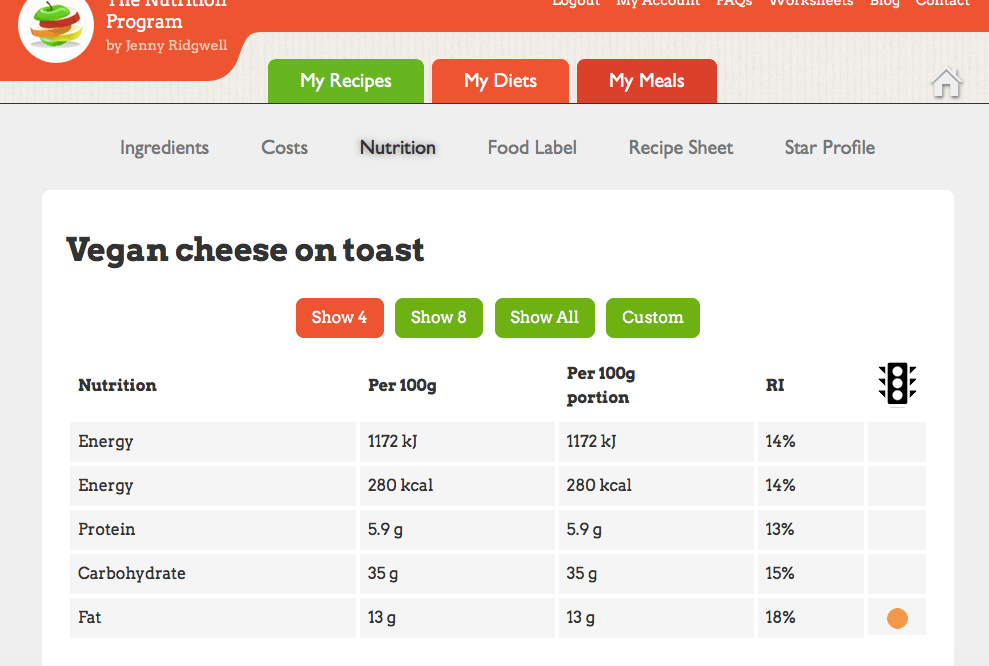Show the Recipe Sheet page
Viewport: 989px width, 666px height.
click(681, 147)
